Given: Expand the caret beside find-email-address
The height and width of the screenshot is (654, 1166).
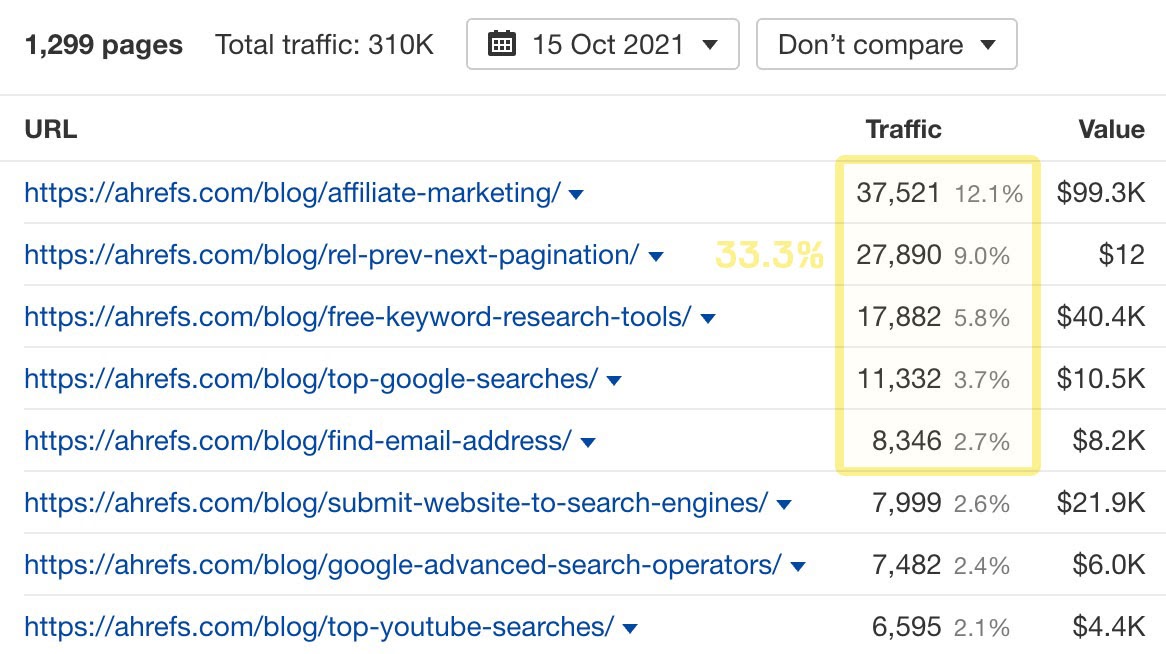Looking at the screenshot, I should pyautogui.click(x=588, y=442).
